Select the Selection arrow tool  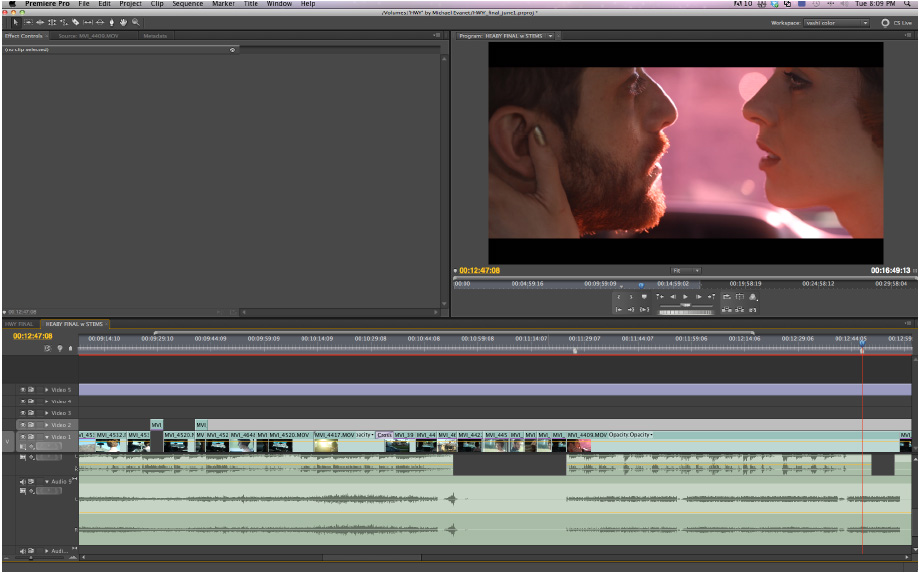click(16, 22)
